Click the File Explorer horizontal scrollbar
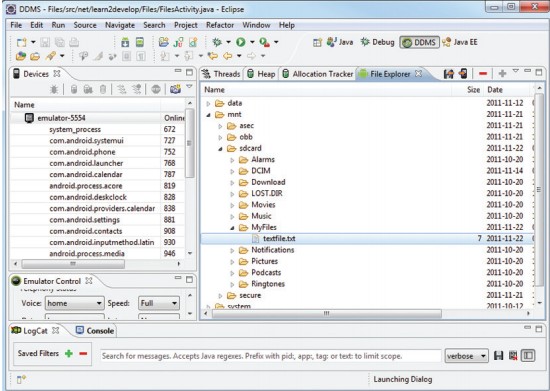The width and height of the screenshot is (550, 391). 327,314
